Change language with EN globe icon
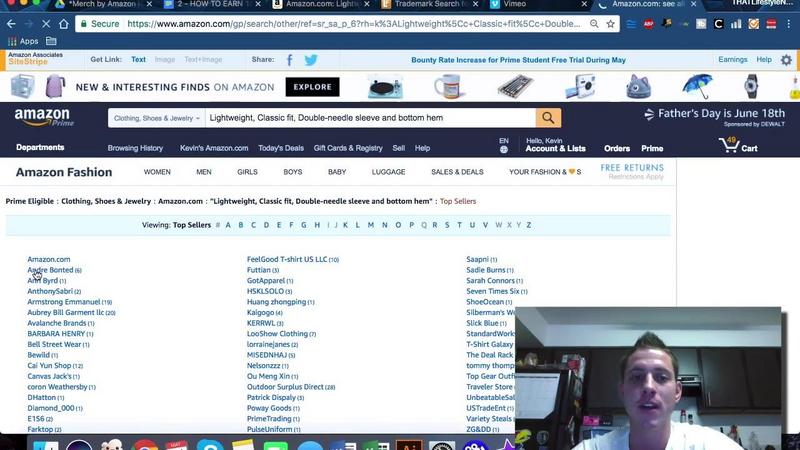Image resolution: width=800 pixels, height=450 pixels. [504, 145]
